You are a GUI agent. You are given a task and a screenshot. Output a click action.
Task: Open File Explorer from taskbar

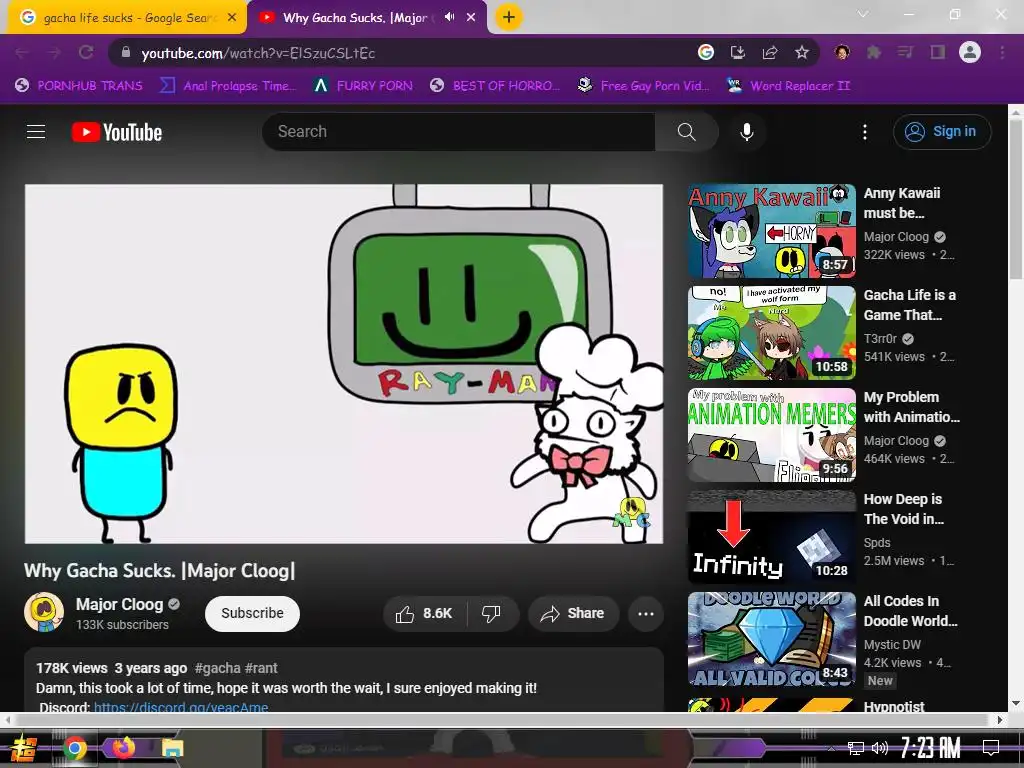point(172,748)
